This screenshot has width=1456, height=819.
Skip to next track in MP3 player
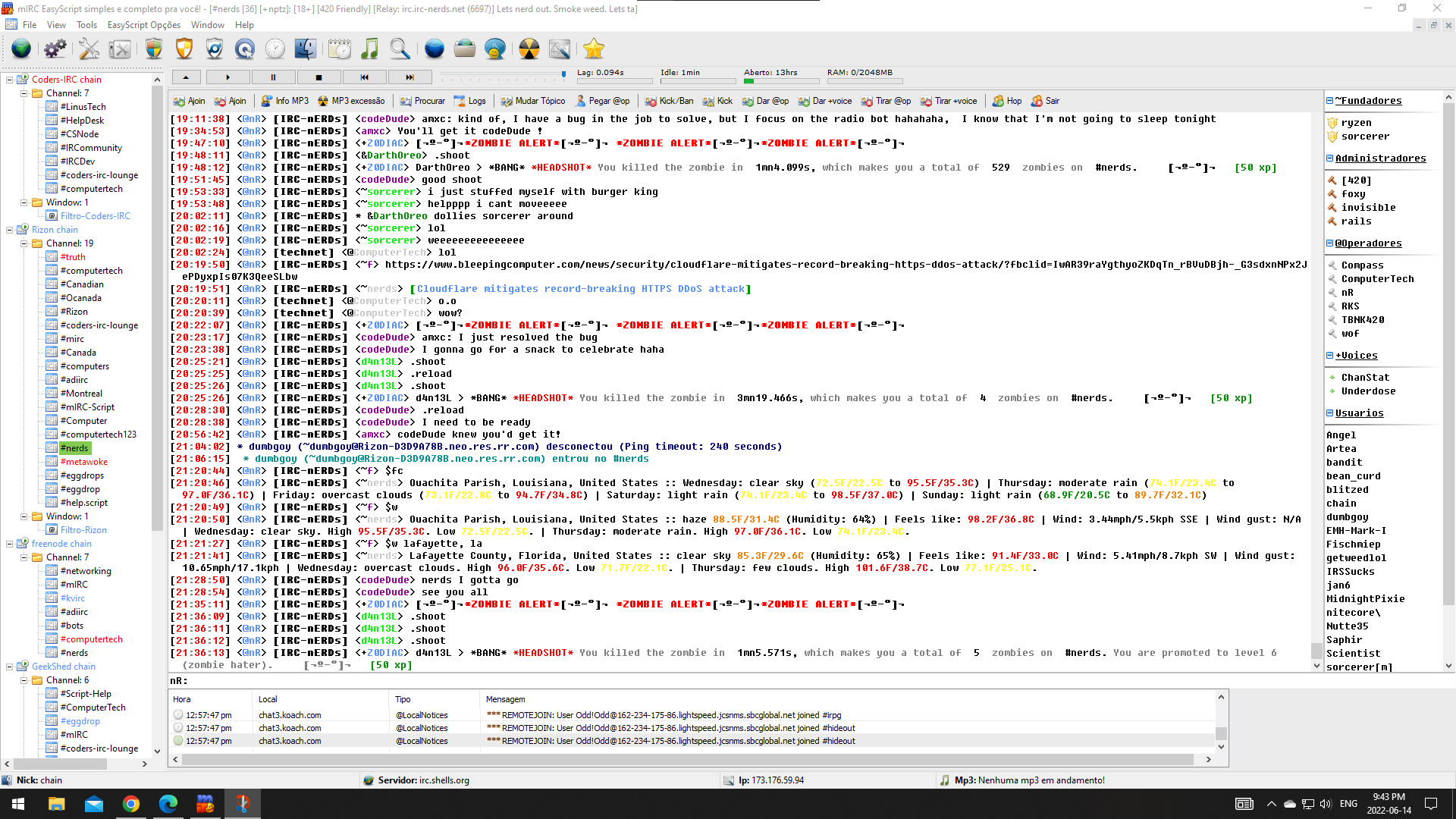pos(409,77)
